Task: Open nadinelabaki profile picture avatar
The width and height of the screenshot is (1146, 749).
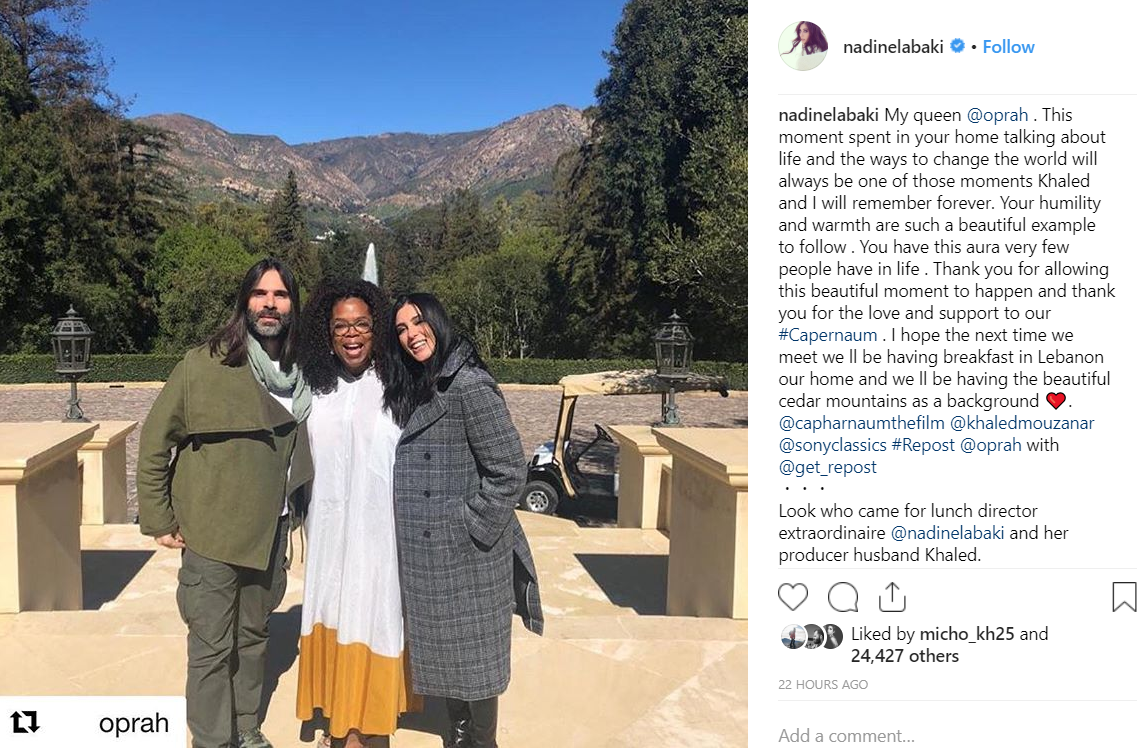Action: tap(802, 46)
